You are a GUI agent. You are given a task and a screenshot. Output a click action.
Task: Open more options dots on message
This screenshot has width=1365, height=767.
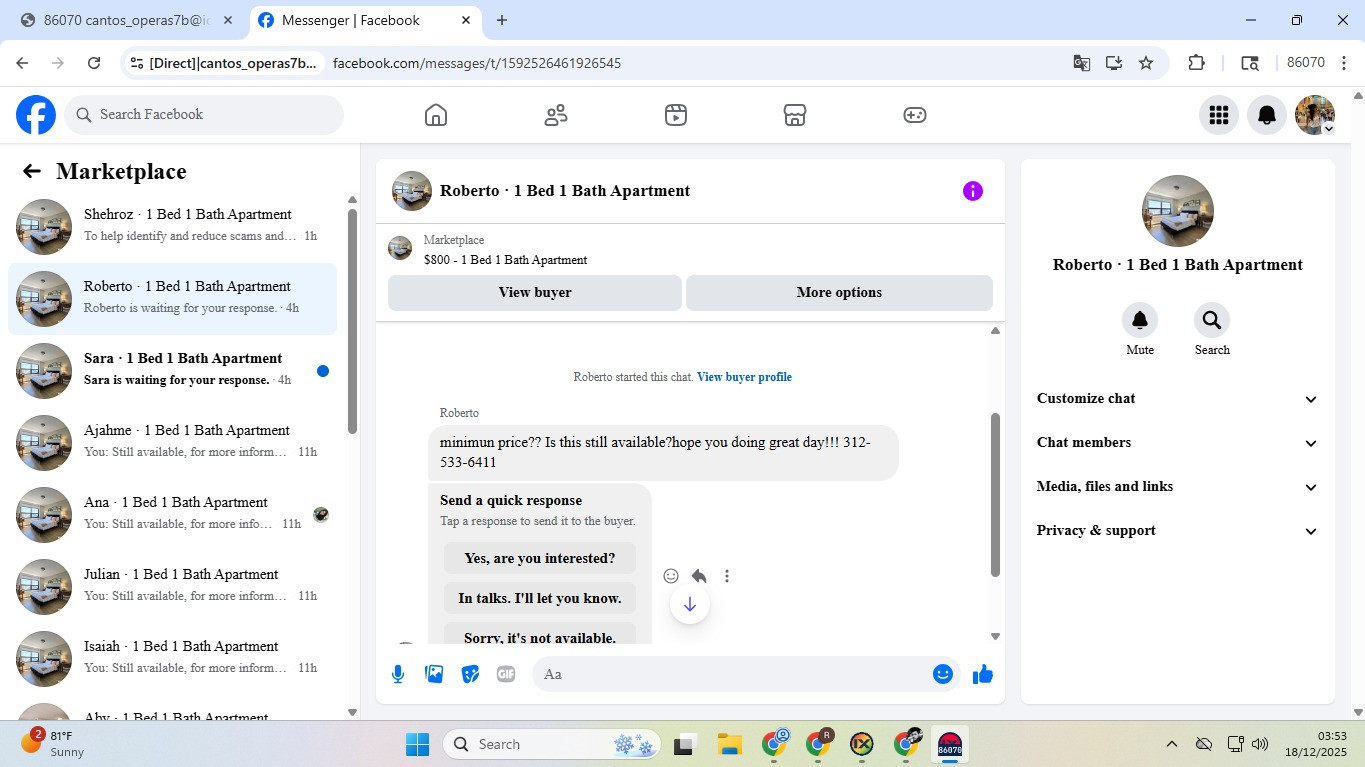coord(727,576)
